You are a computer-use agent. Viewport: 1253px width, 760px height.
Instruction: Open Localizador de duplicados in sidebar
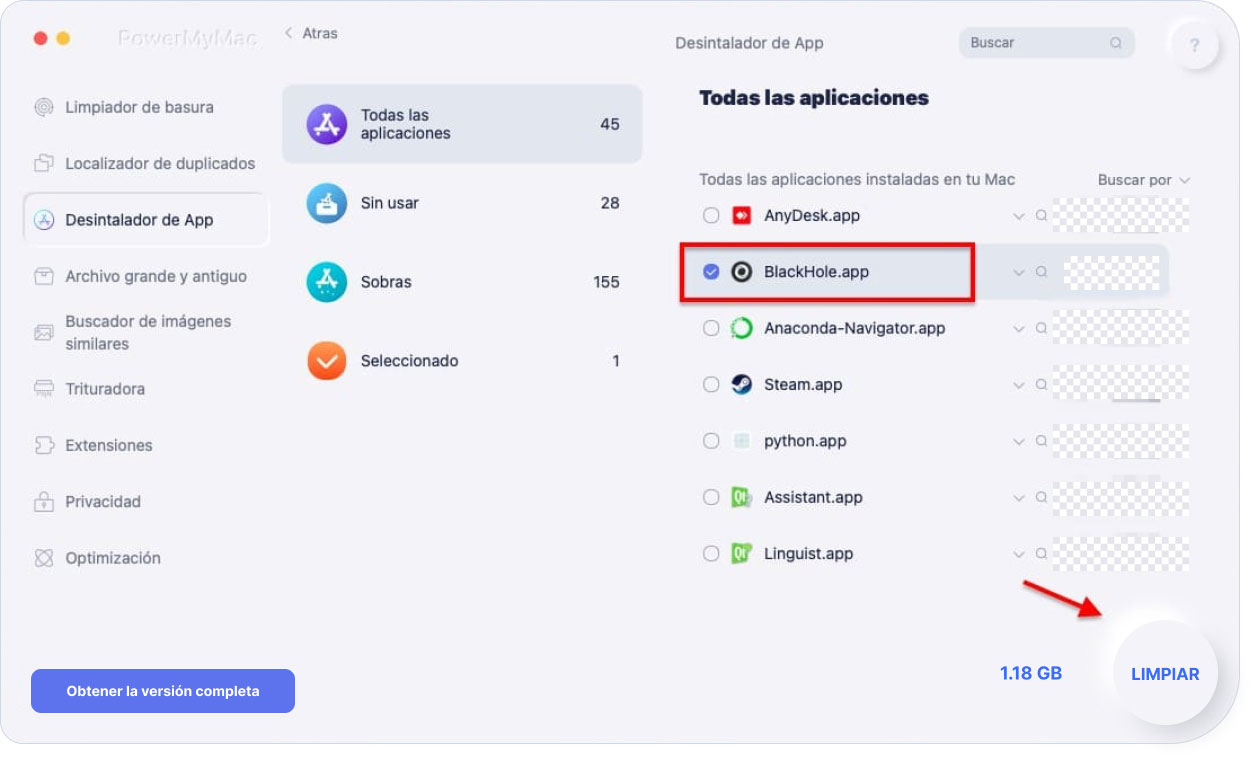145,163
